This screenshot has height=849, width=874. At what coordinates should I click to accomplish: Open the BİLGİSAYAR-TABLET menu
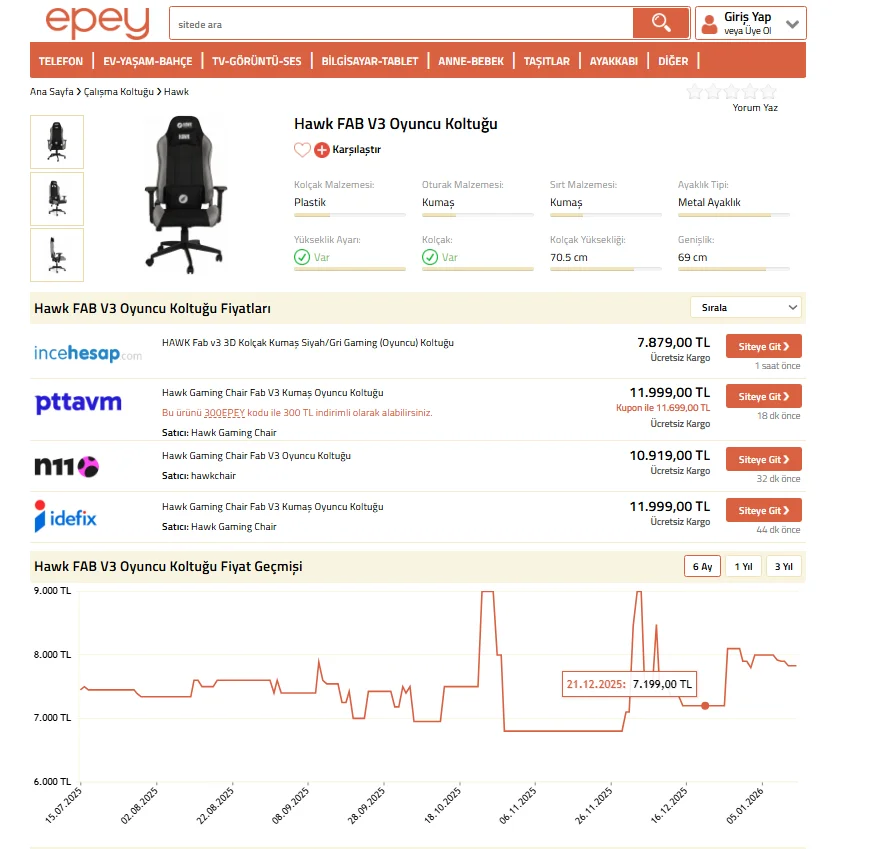point(370,61)
